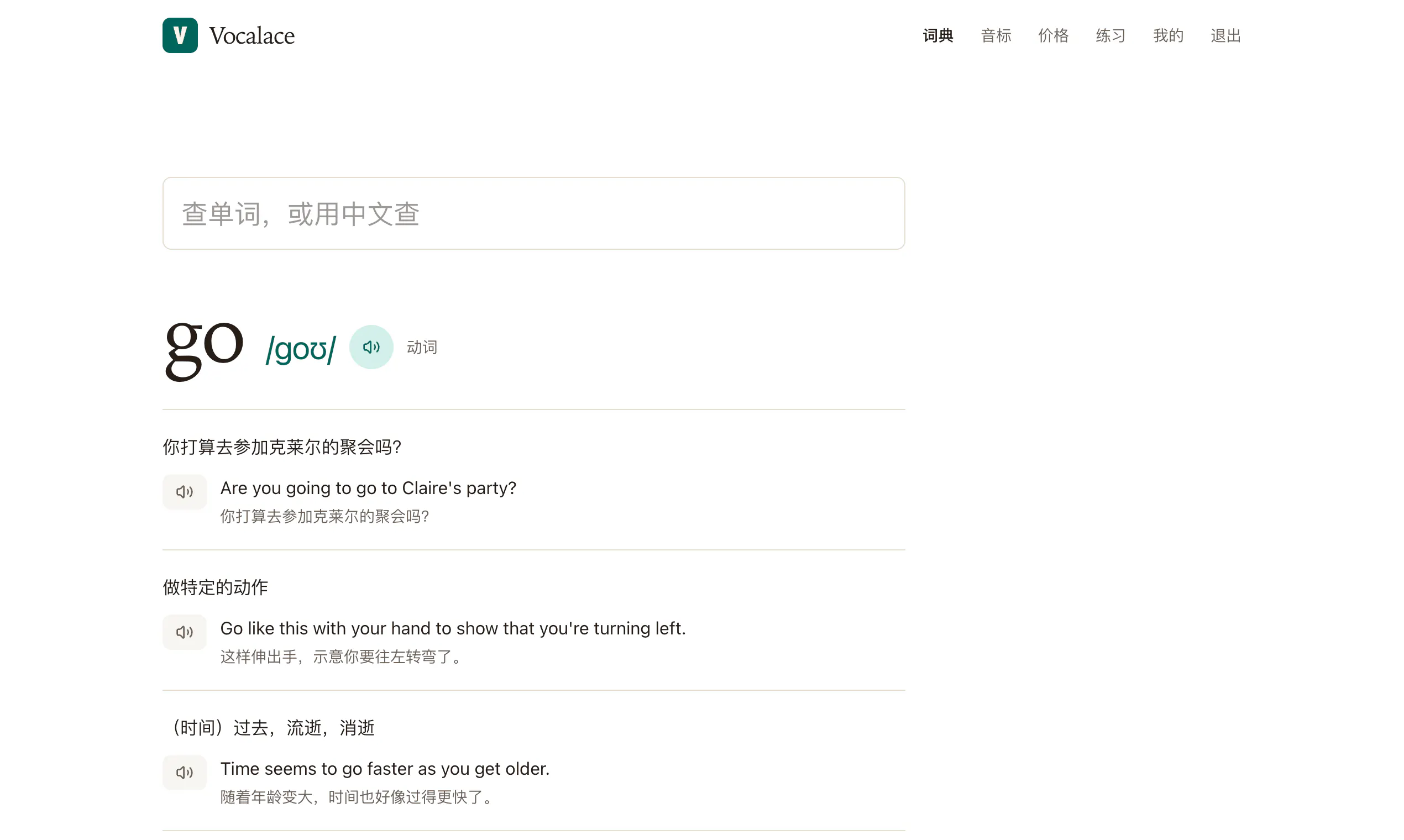Click the /goʊ/ phonetic transcription
Screen dimensions: 1404x840
[x=301, y=349]
